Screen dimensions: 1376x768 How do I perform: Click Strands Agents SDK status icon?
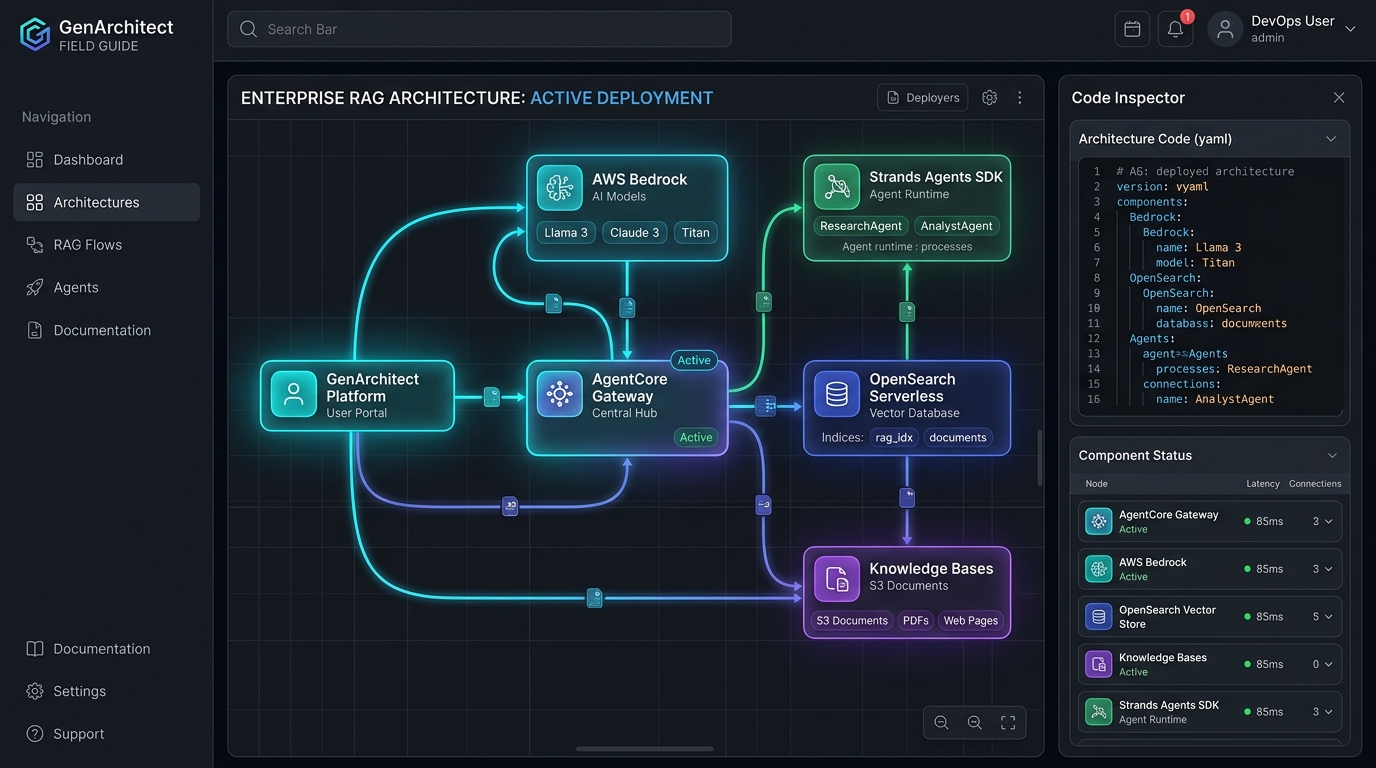pyautogui.click(x=1099, y=712)
